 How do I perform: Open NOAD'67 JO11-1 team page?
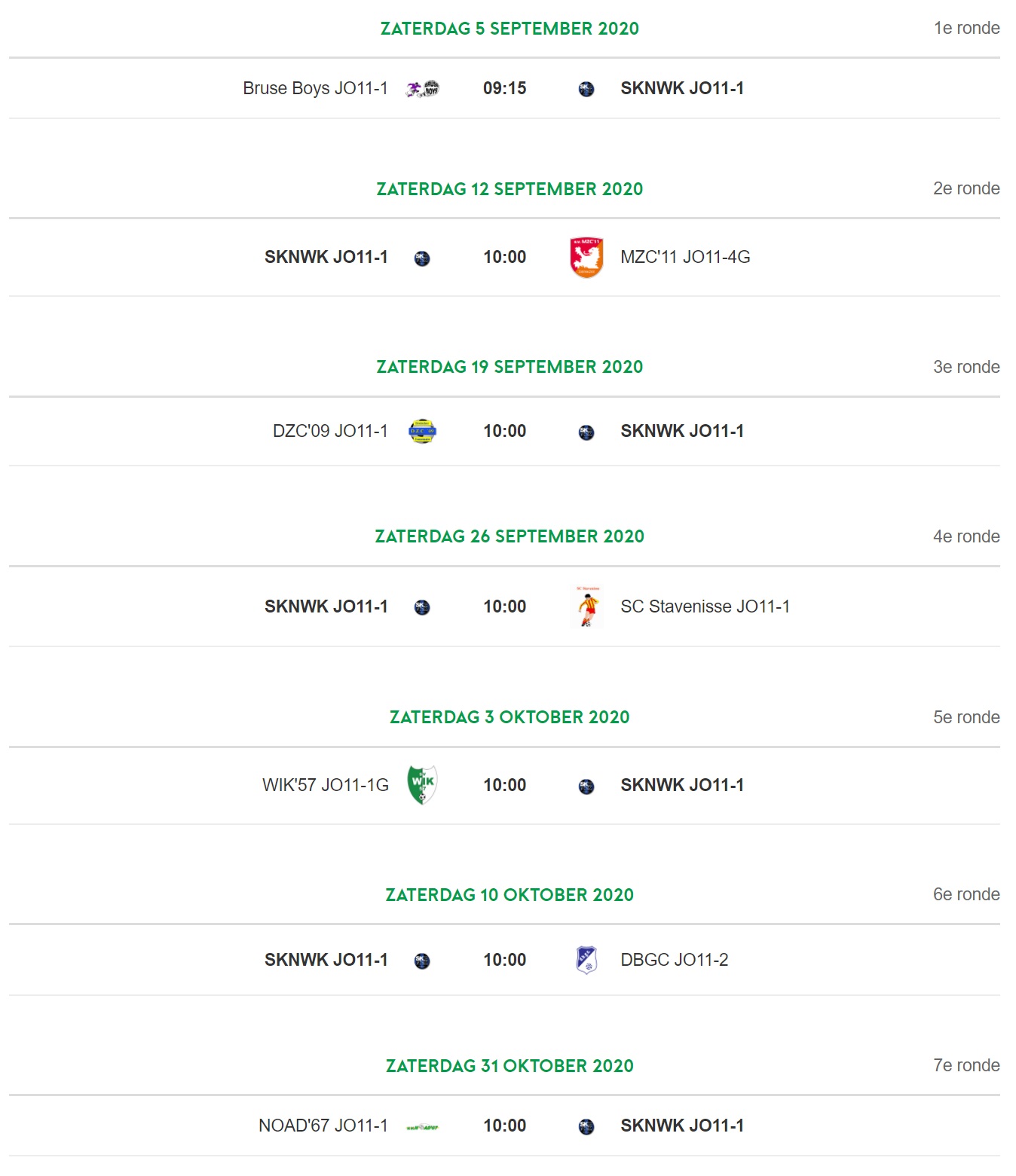323,1126
